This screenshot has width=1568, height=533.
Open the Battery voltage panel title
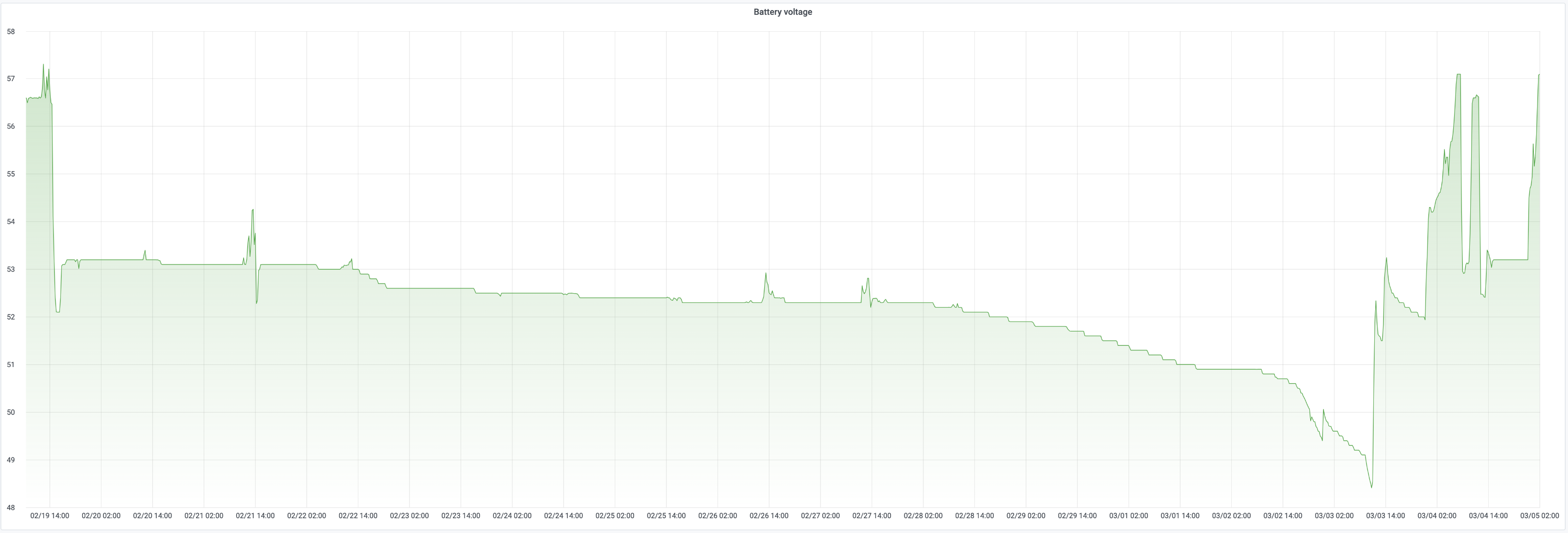(782, 12)
